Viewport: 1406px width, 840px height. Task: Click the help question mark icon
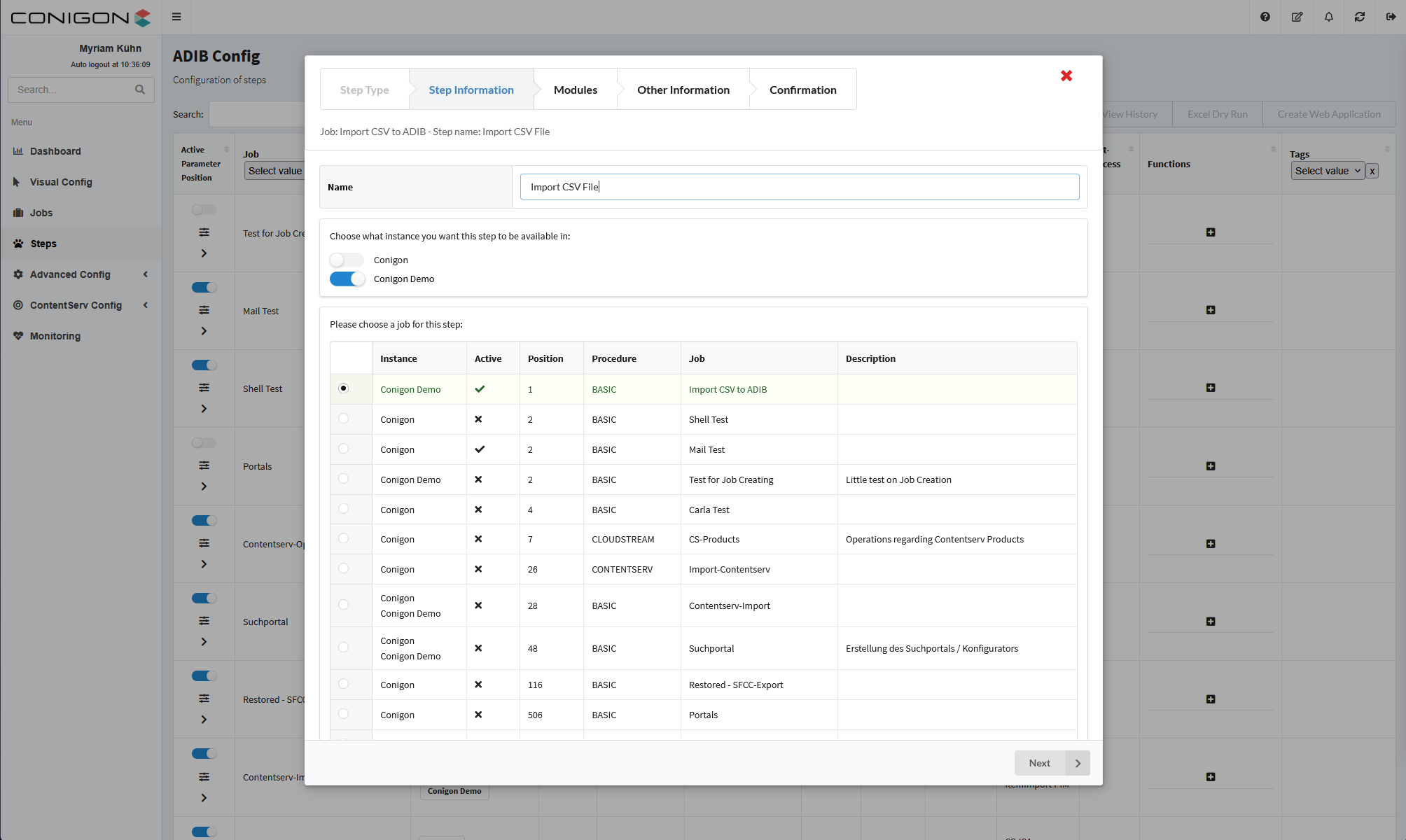1265,17
